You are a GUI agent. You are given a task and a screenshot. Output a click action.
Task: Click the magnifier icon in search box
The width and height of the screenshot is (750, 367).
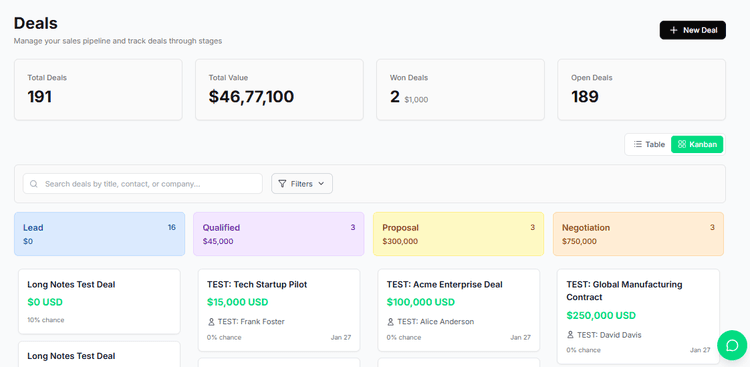pyautogui.click(x=33, y=184)
